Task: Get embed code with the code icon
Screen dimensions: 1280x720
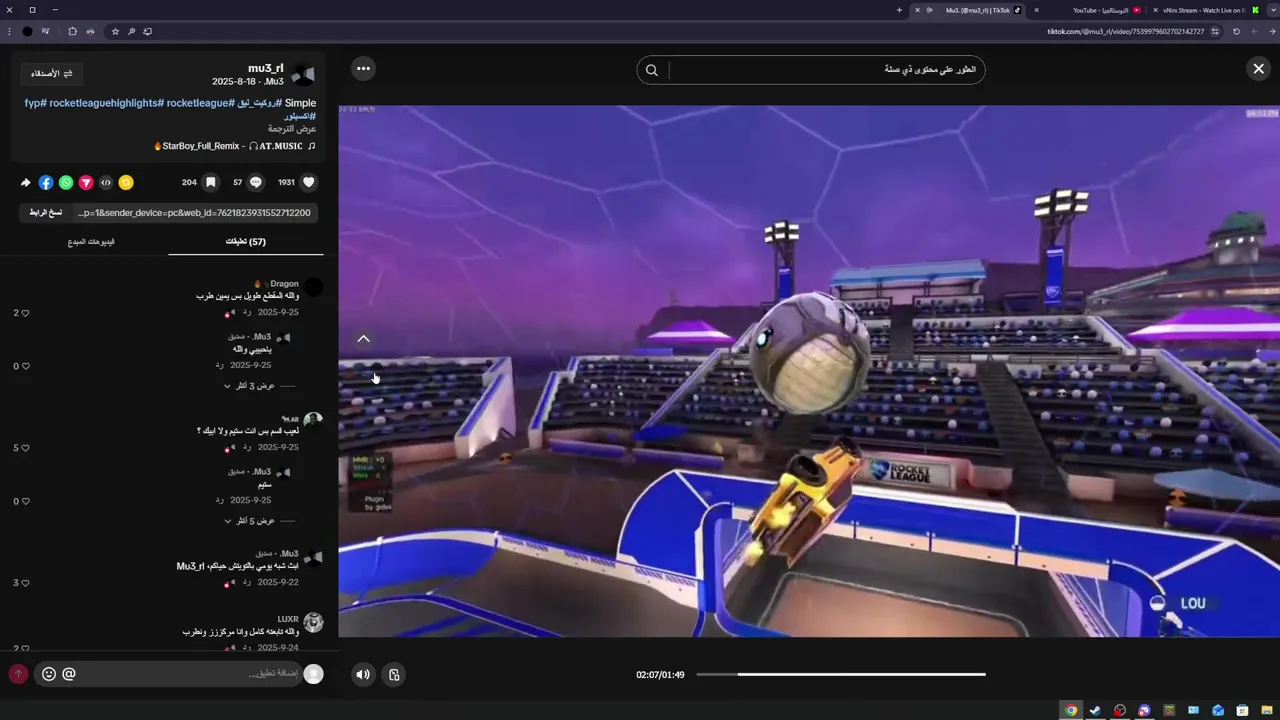Action: [x=106, y=182]
